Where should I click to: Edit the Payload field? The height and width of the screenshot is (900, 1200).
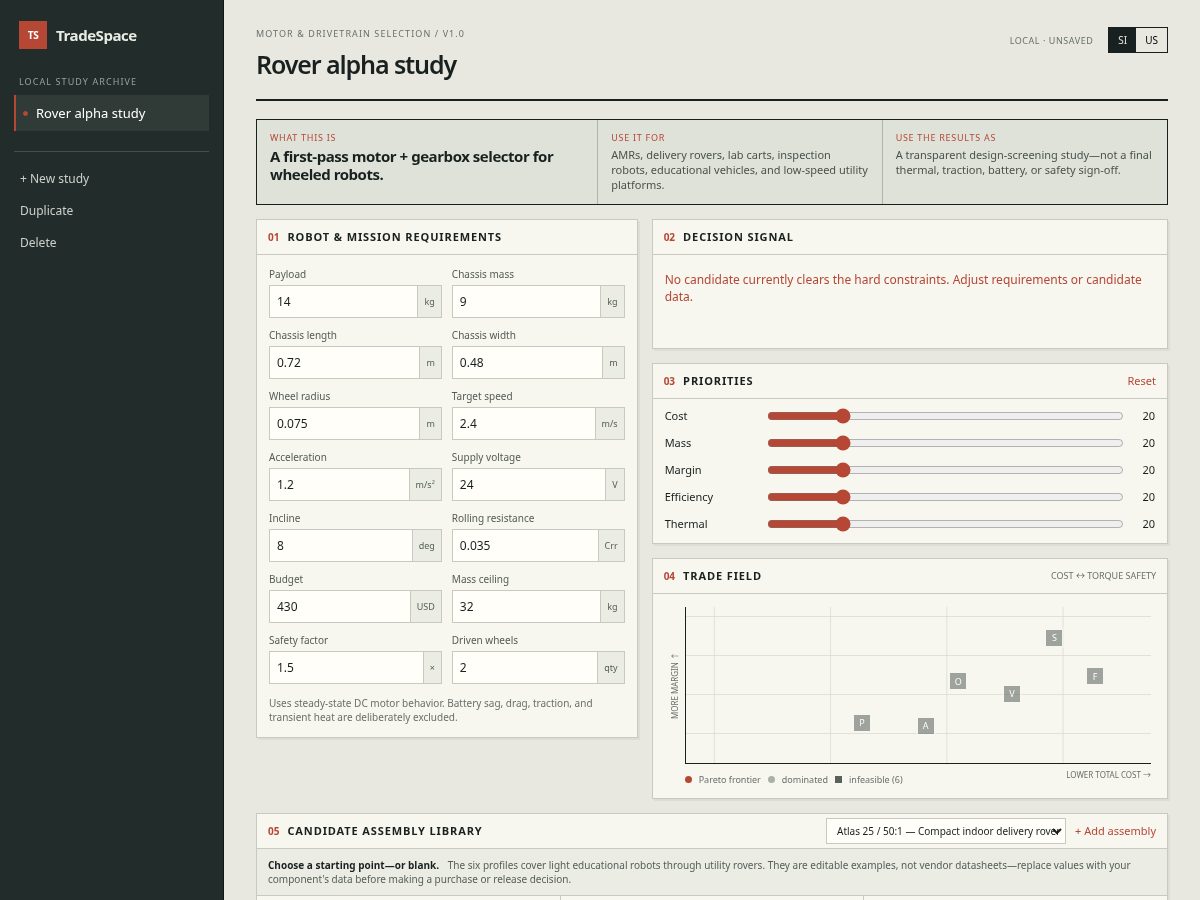[x=343, y=302]
